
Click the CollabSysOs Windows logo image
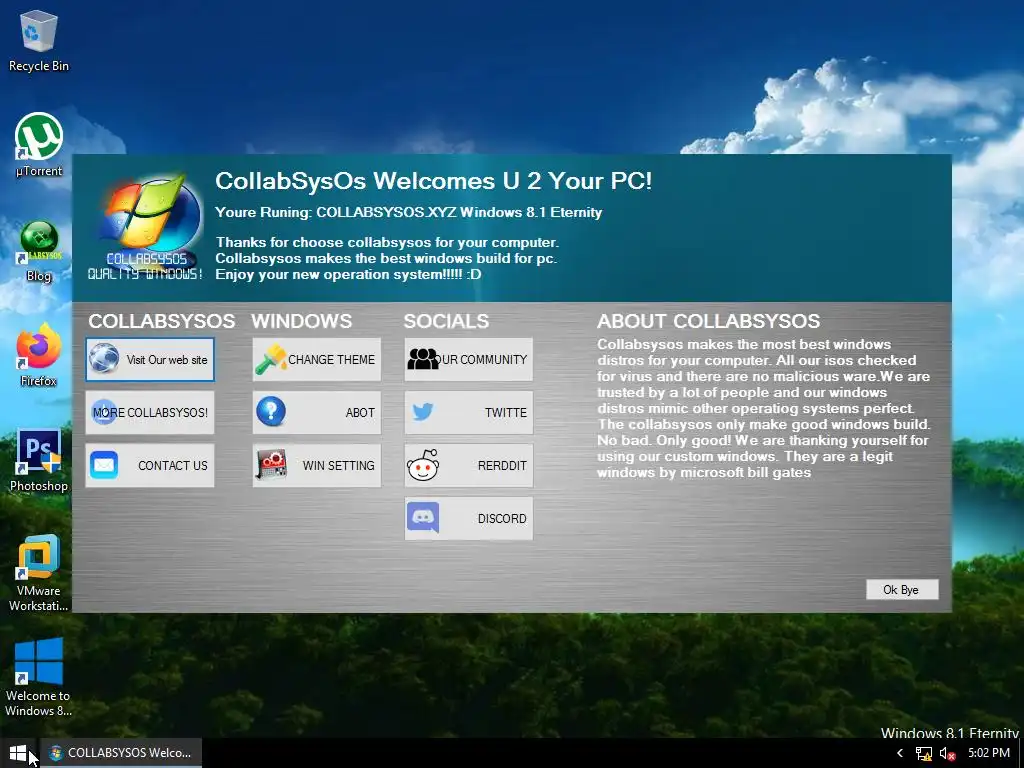coord(146,227)
